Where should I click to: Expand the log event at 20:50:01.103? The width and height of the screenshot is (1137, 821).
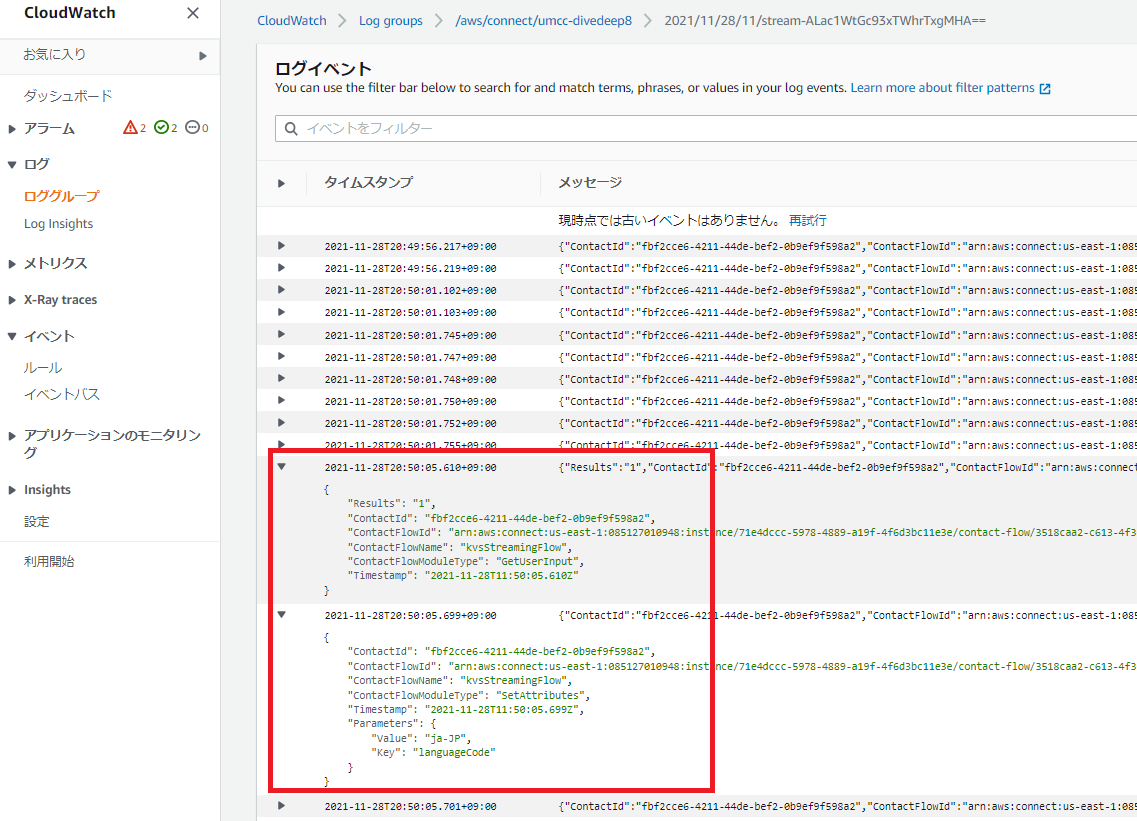[x=281, y=312]
